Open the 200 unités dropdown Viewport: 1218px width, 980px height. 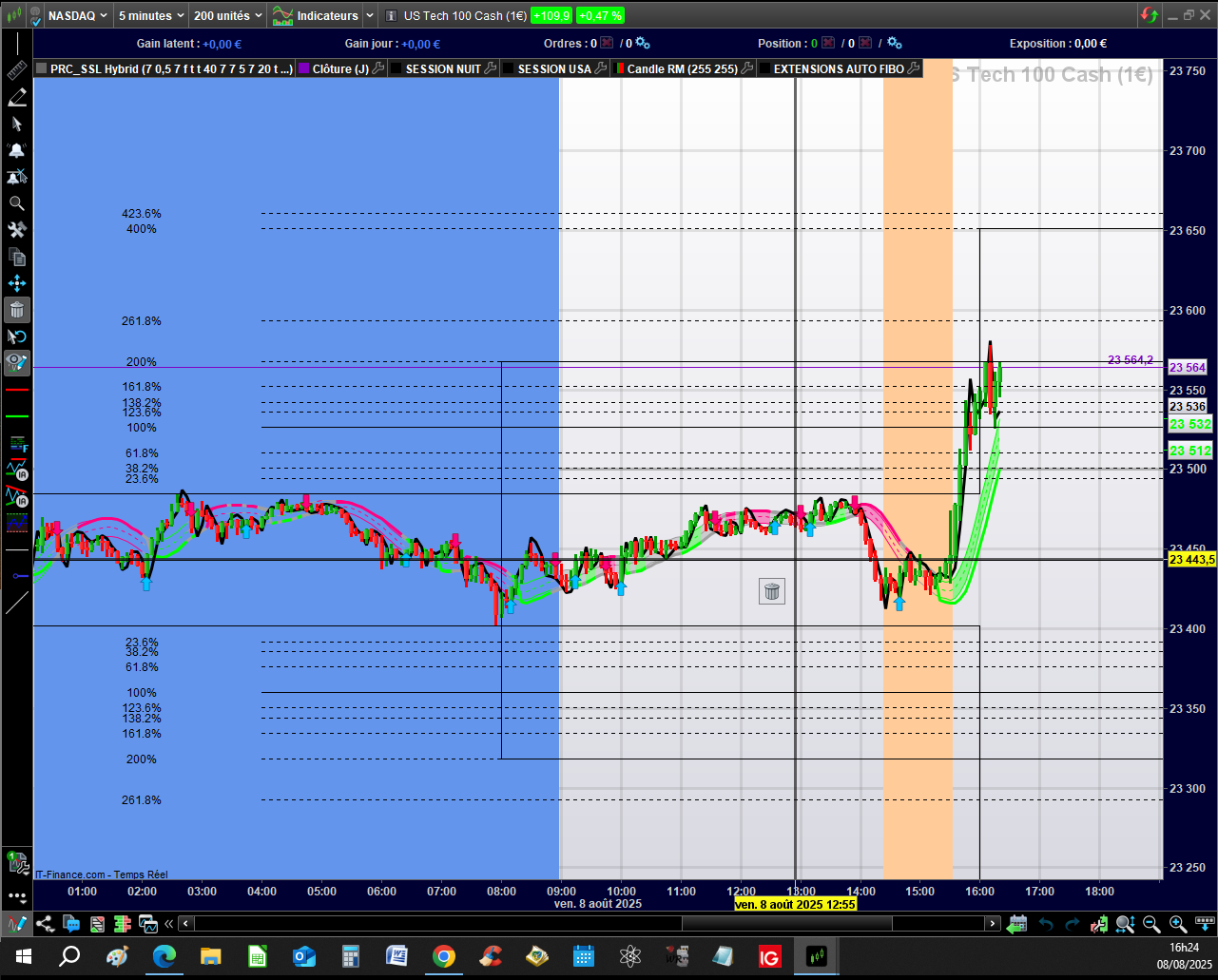pyautogui.click(x=228, y=15)
